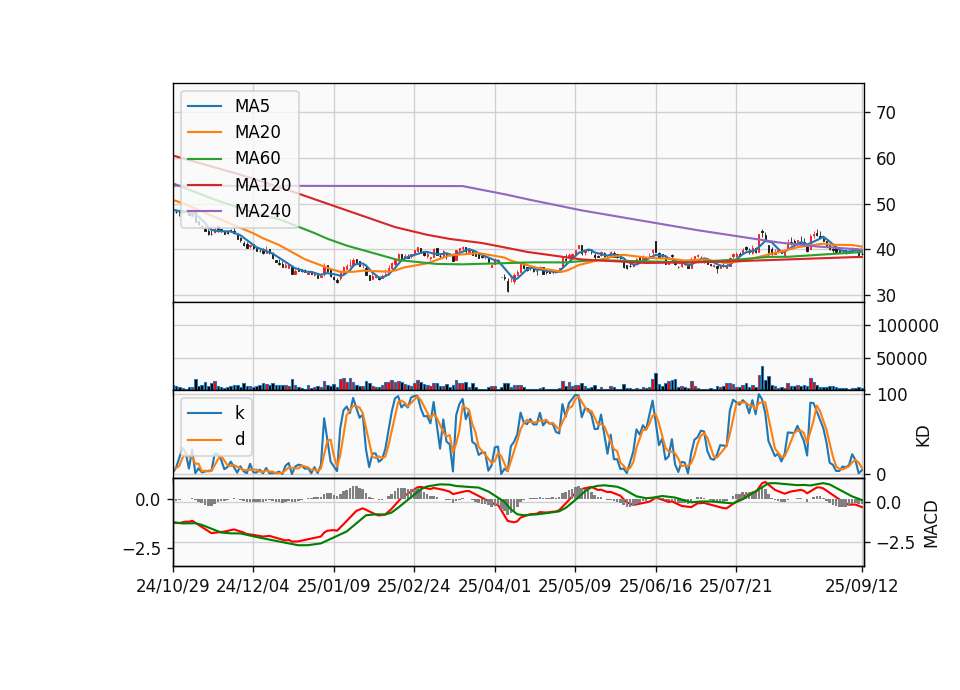
Task: Click the MA20 legend label
Action: [257, 132]
